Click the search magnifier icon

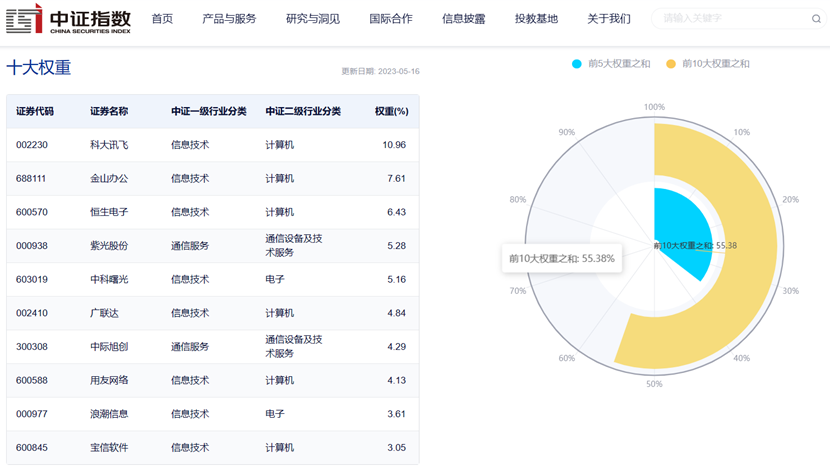[816, 19]
